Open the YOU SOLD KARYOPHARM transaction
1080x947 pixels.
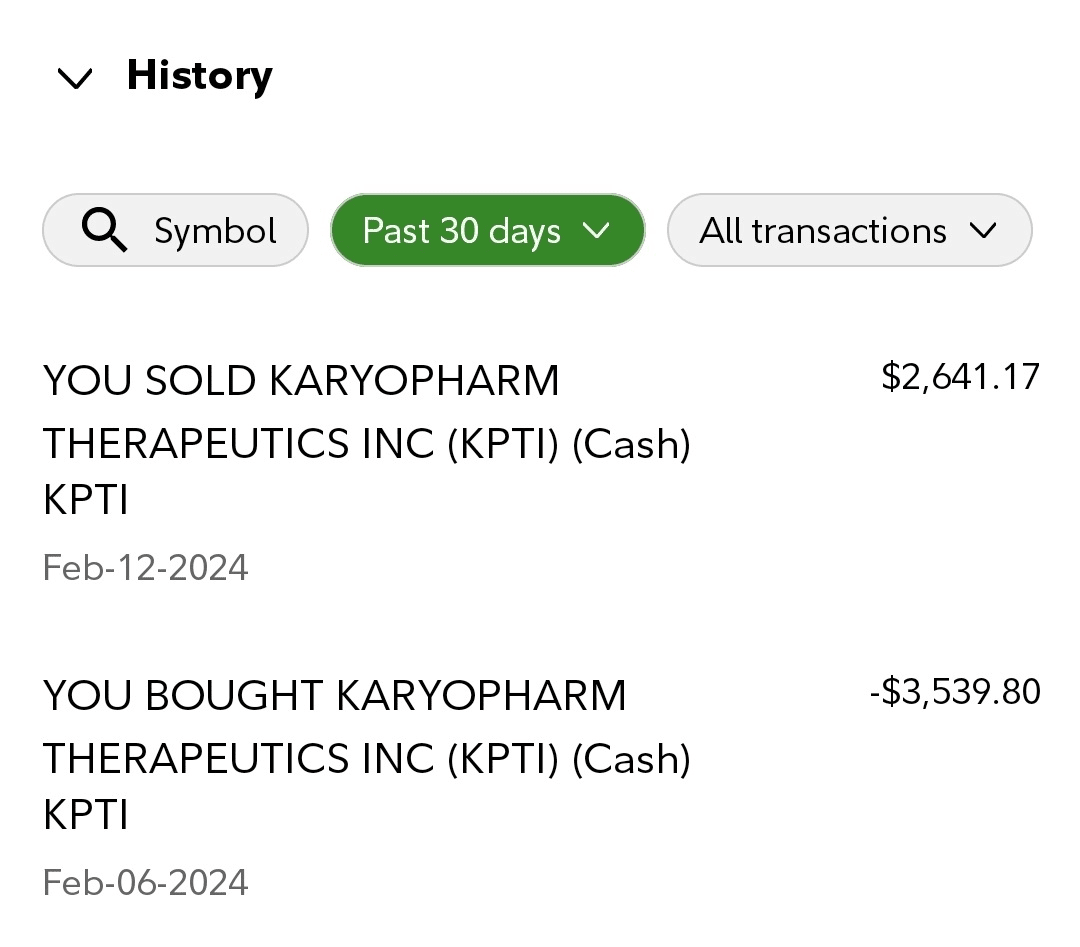301,382
